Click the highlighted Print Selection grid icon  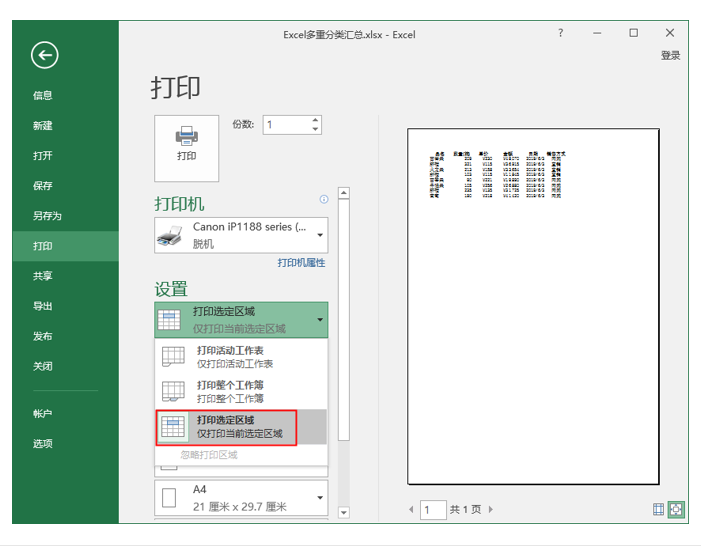[x=173, y=427]
